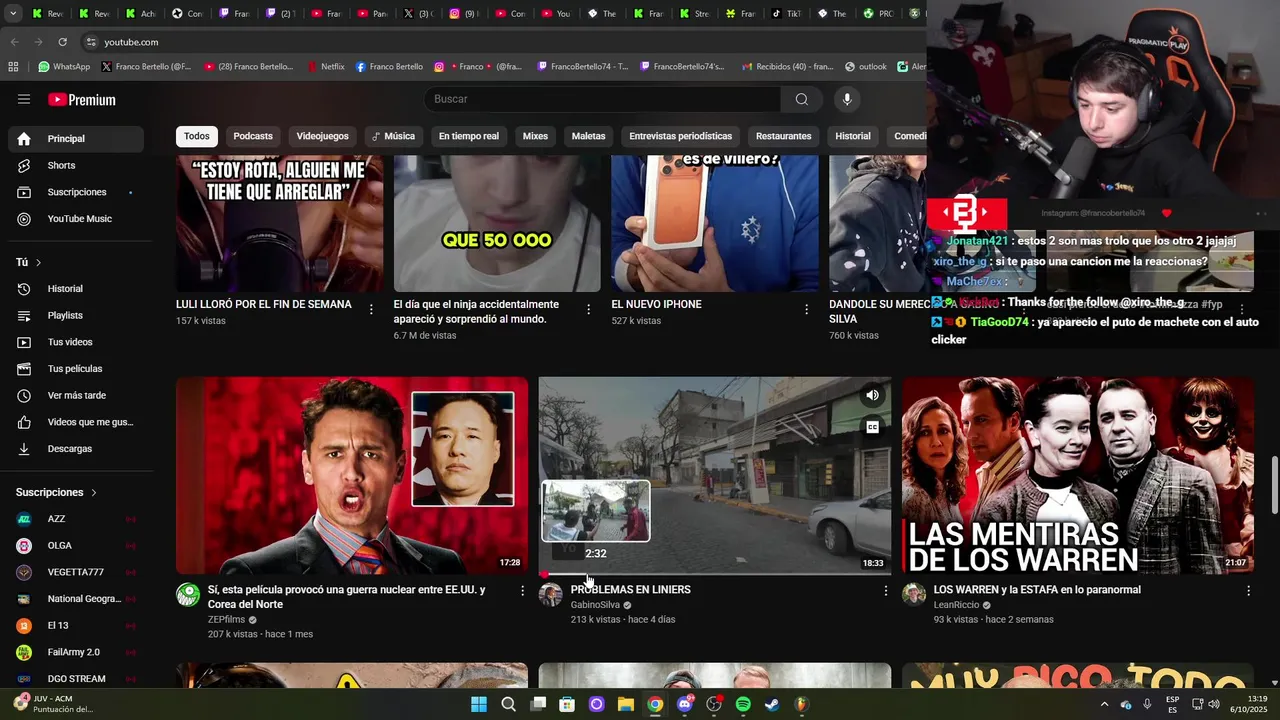Select the Entrevistas periodísticas filter chip

pyautogui.click(x=681, y=136)
